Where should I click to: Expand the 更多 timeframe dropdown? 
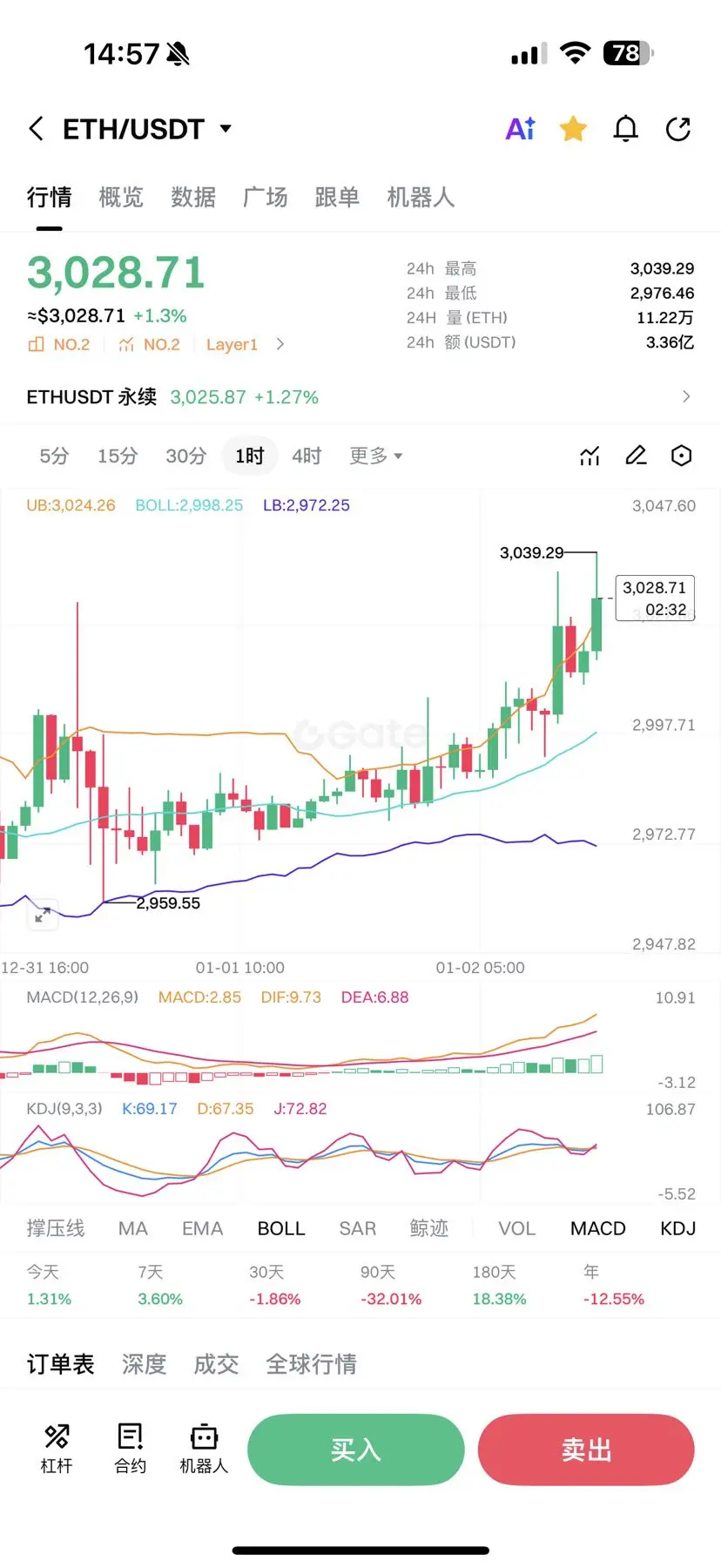[x=375, y=456]
